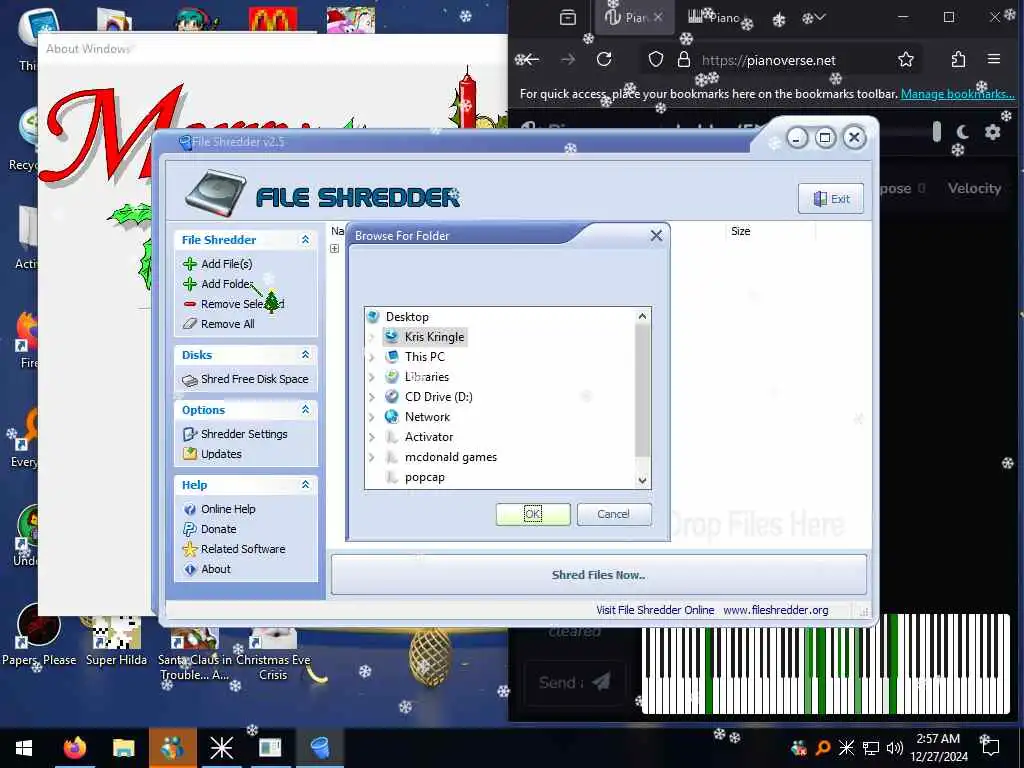Click the Related Software star icon
Screen dimensions: 1024x768
tap(190, 549)
